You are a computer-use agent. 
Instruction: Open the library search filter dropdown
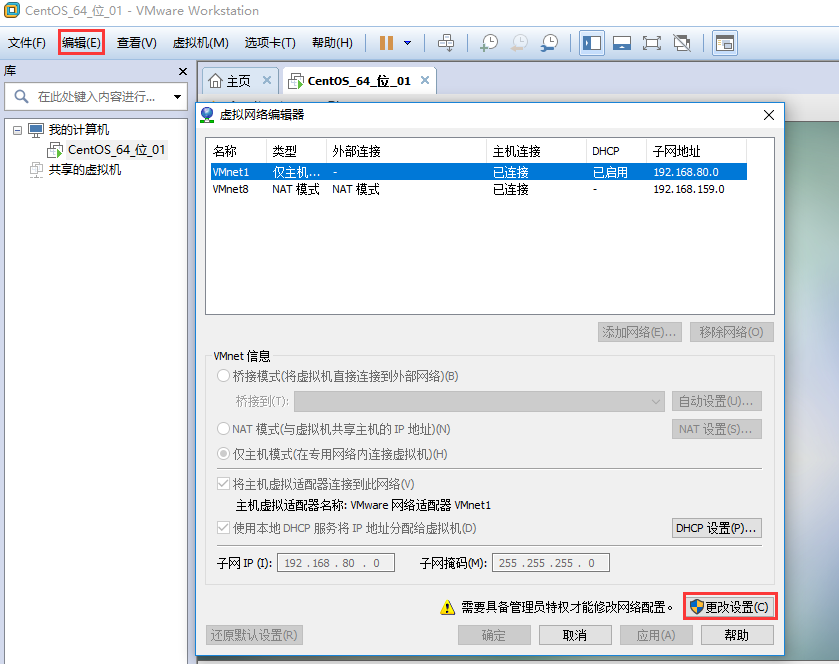click(177, 97)
